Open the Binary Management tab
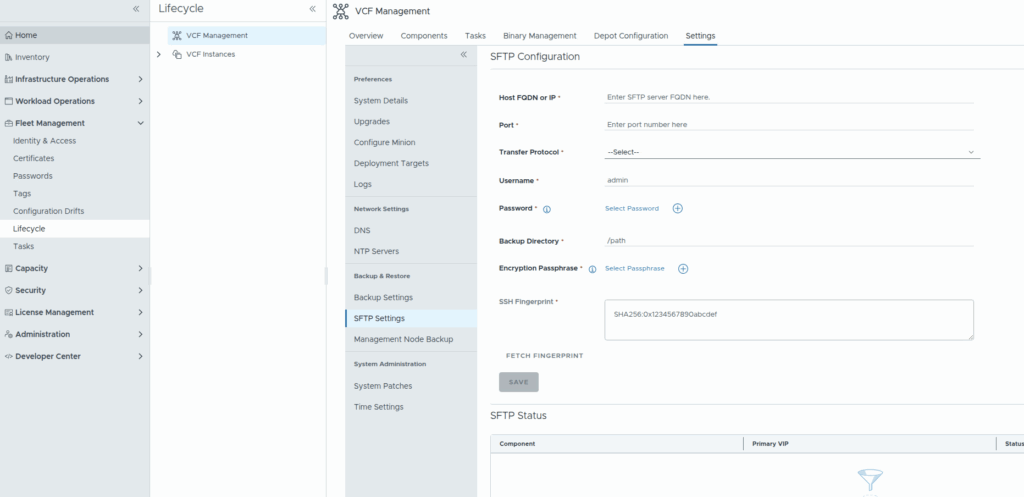 [540, 36]
